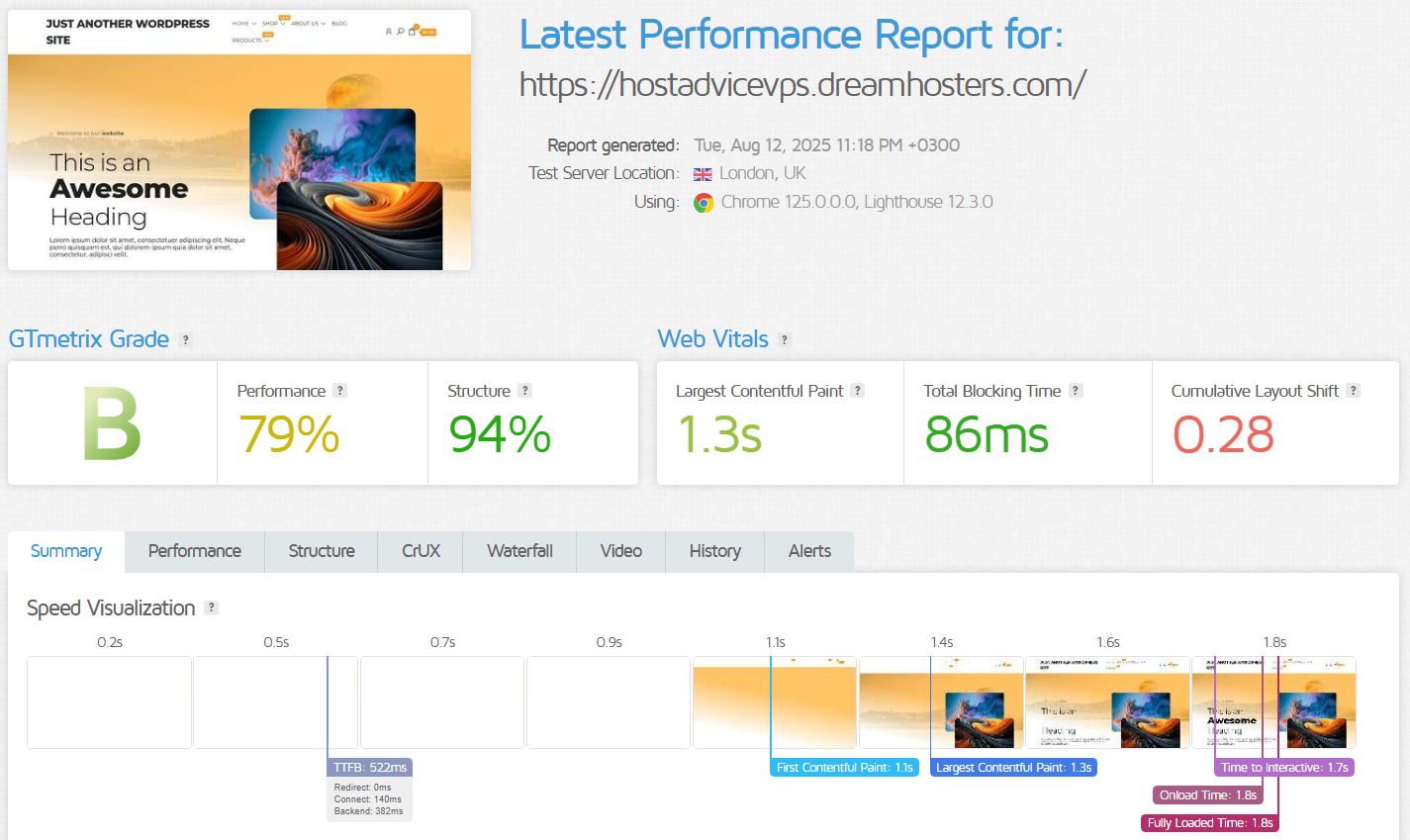This screenshot has height=840, width=1410.
Task: Click the UK flag icon
Action: coord(703,174)
